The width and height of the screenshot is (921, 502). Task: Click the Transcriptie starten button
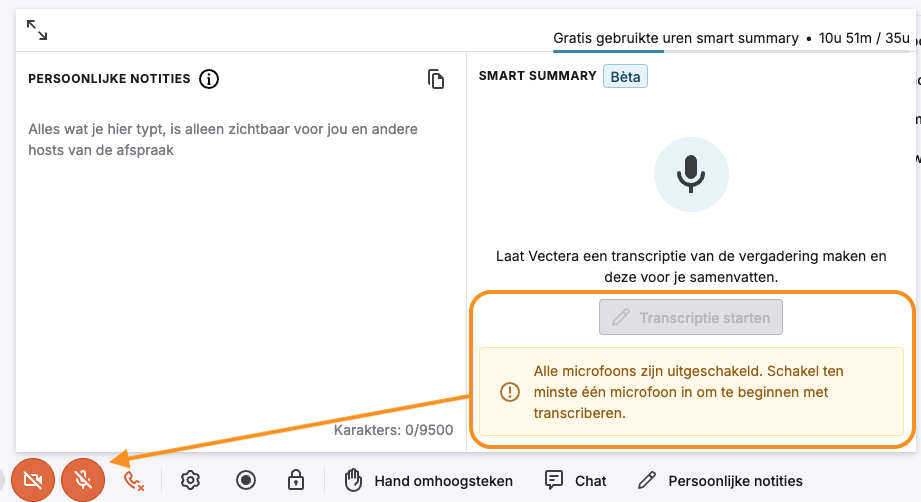691,317
